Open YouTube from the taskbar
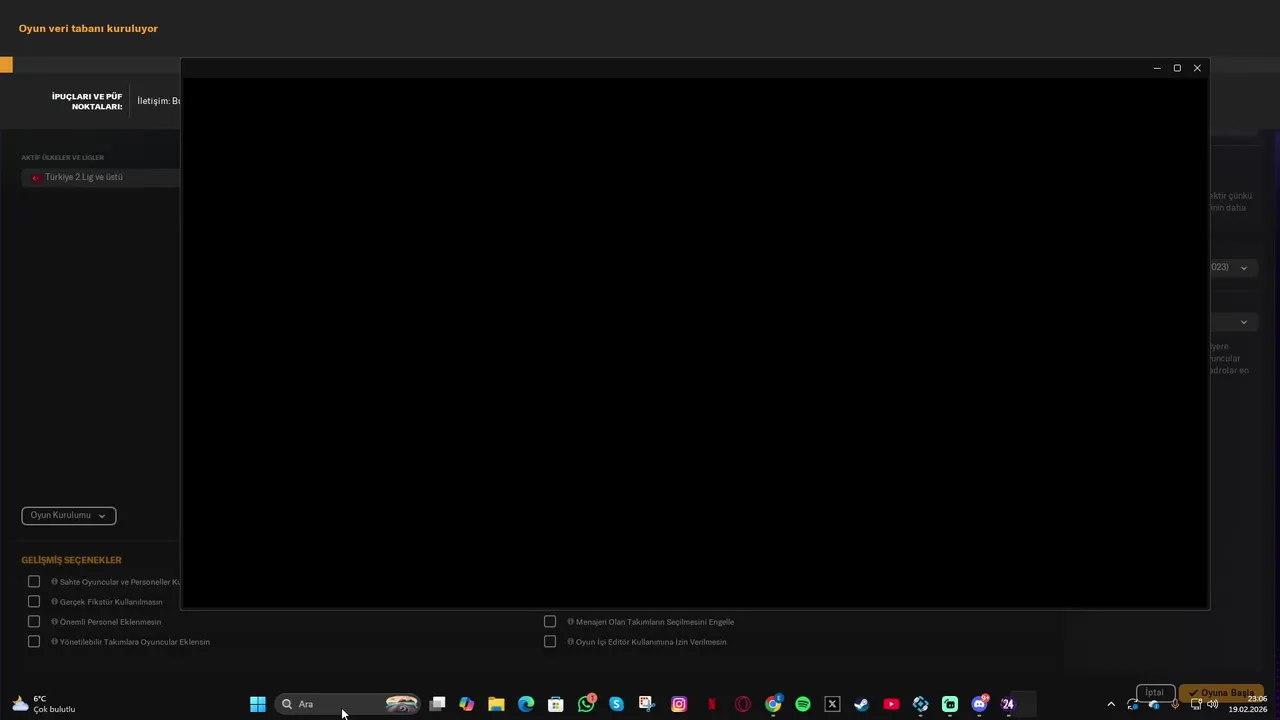 coord(891,704)
